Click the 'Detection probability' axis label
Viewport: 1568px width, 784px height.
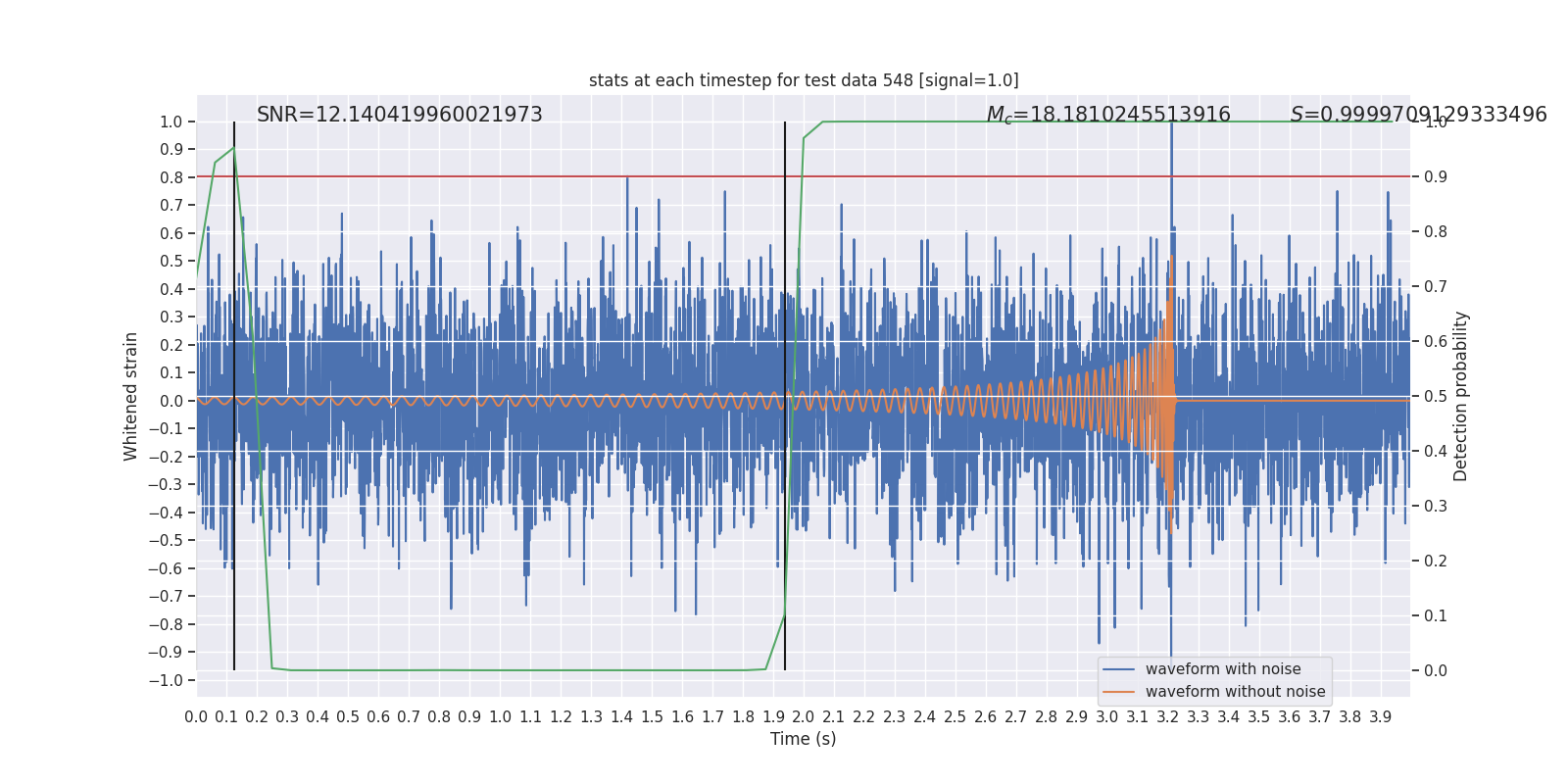pos(1461,396)
